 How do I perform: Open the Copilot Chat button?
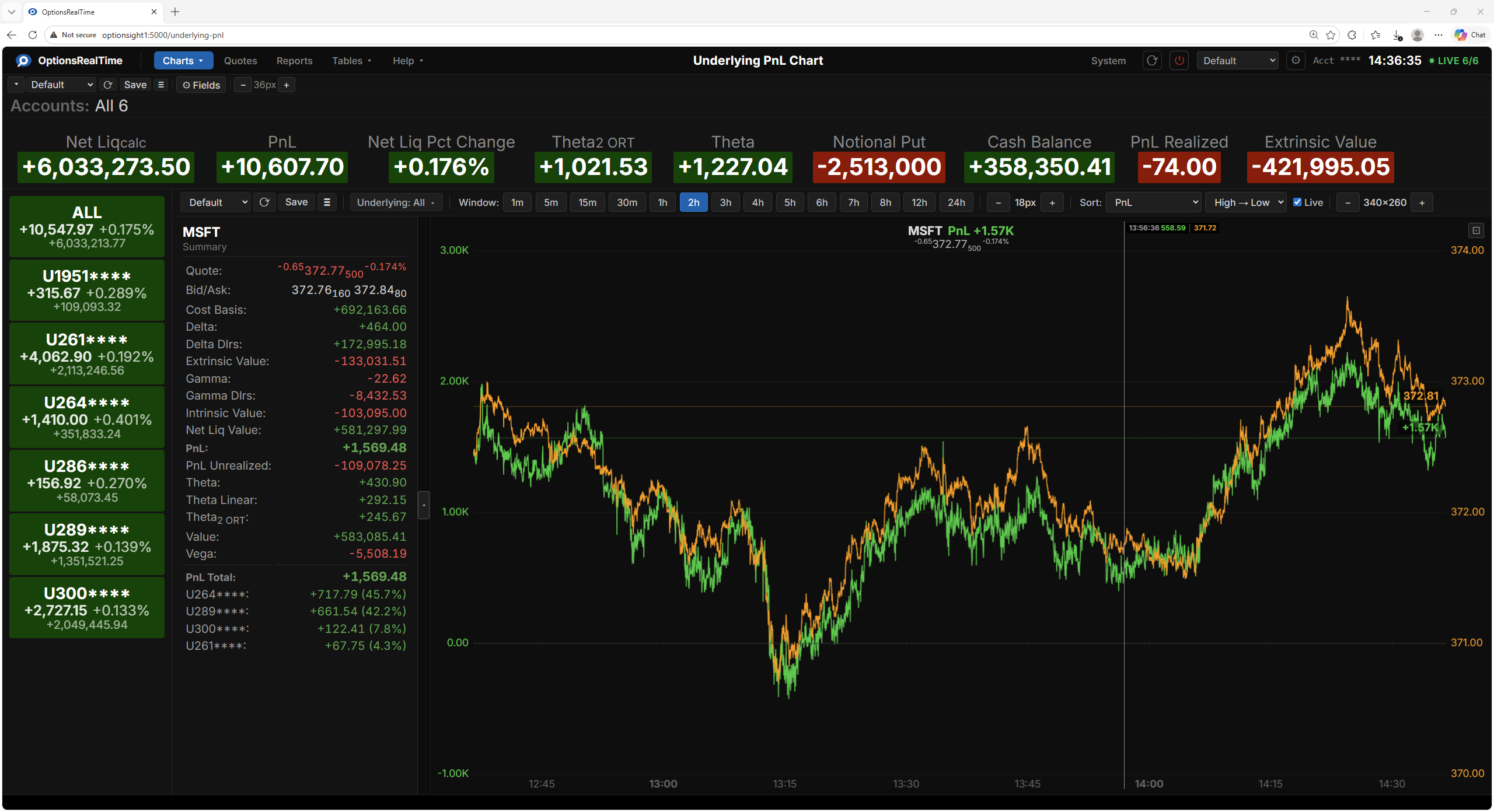point(1470,35)
